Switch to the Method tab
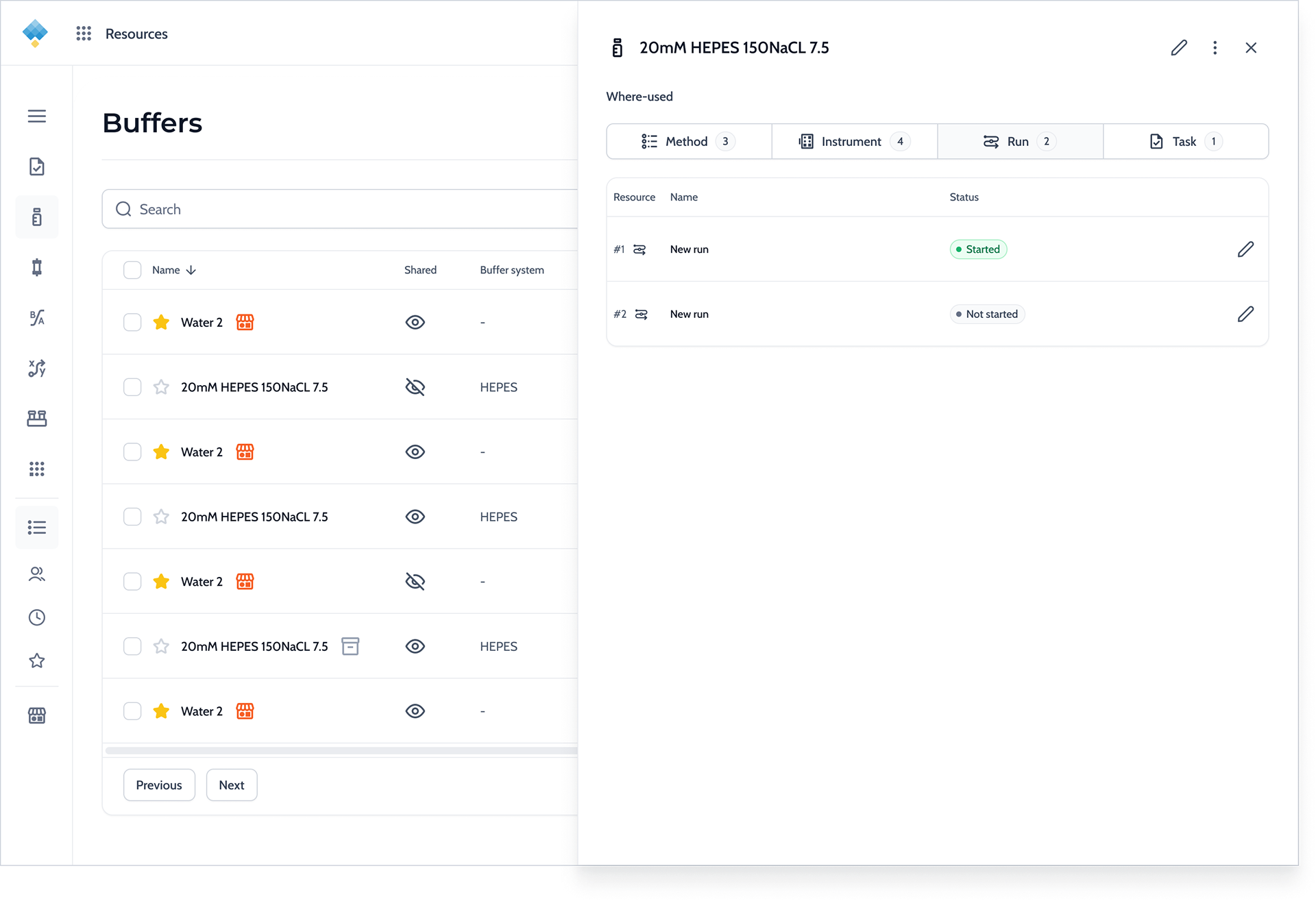1316x901 pixels. pyautogui.click(x=689, y=141)
